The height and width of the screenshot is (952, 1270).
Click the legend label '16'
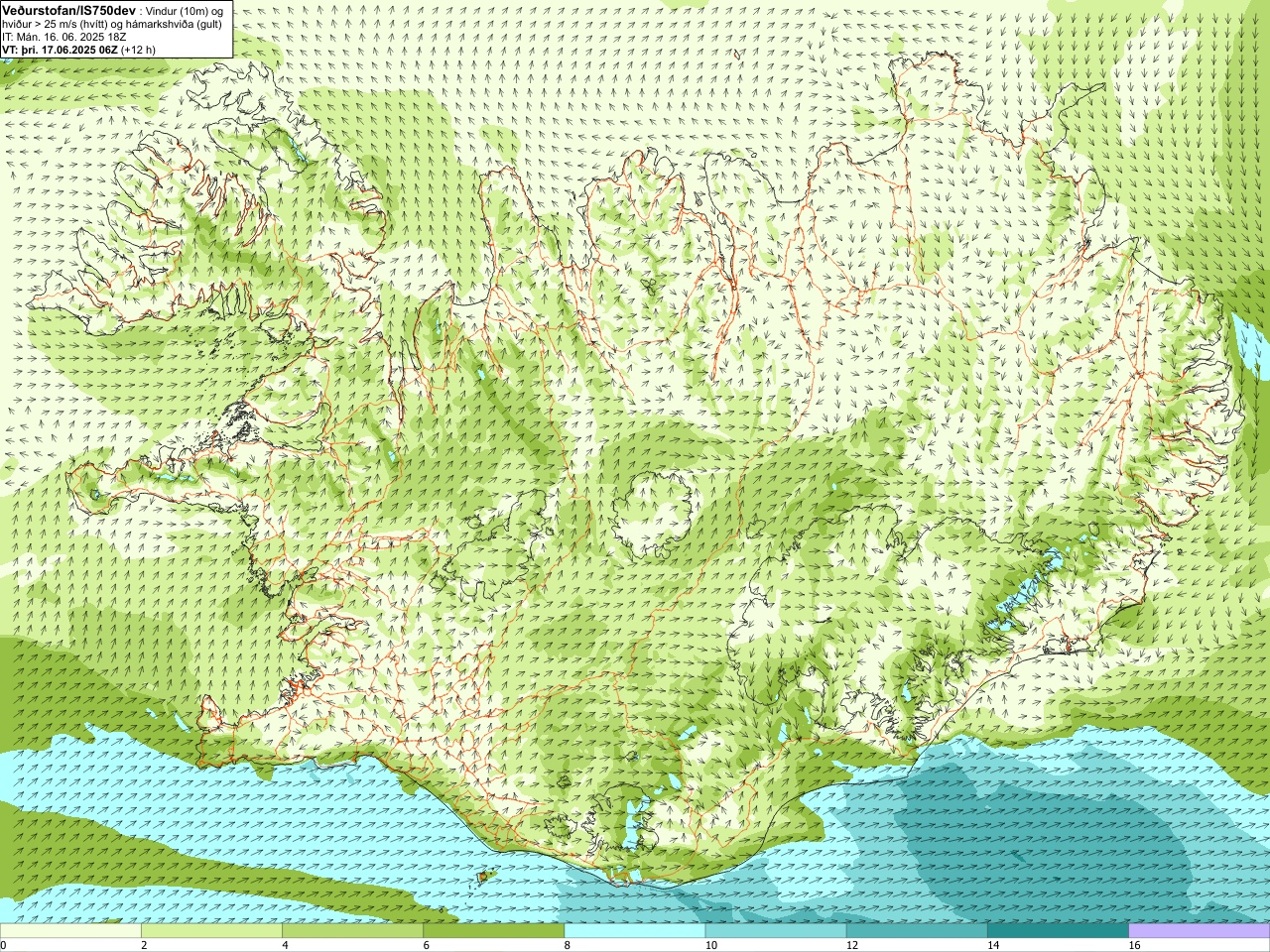coord(1135,945)
